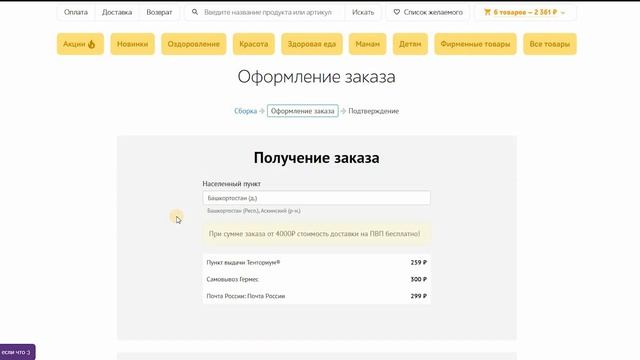Click the 300 ₽ delivery price
640x360 pixels.
coord(419,279)
